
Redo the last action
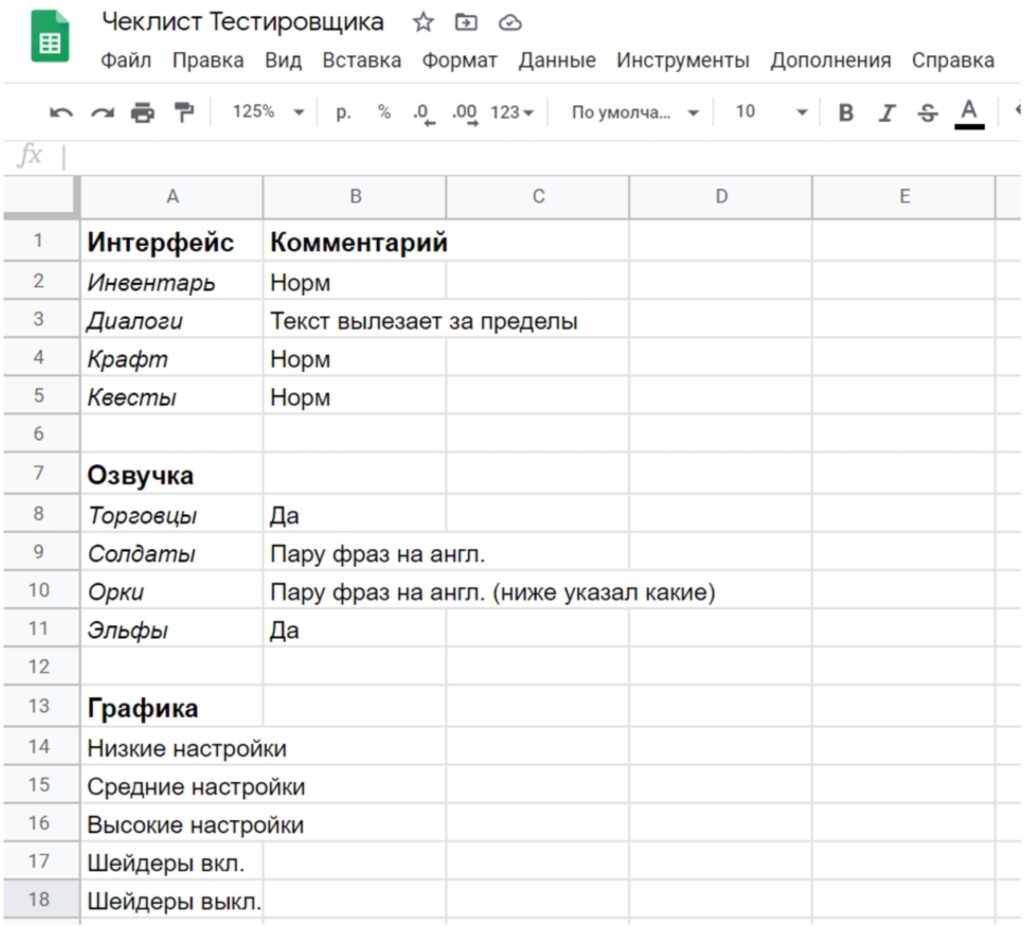tap(102, 112)
